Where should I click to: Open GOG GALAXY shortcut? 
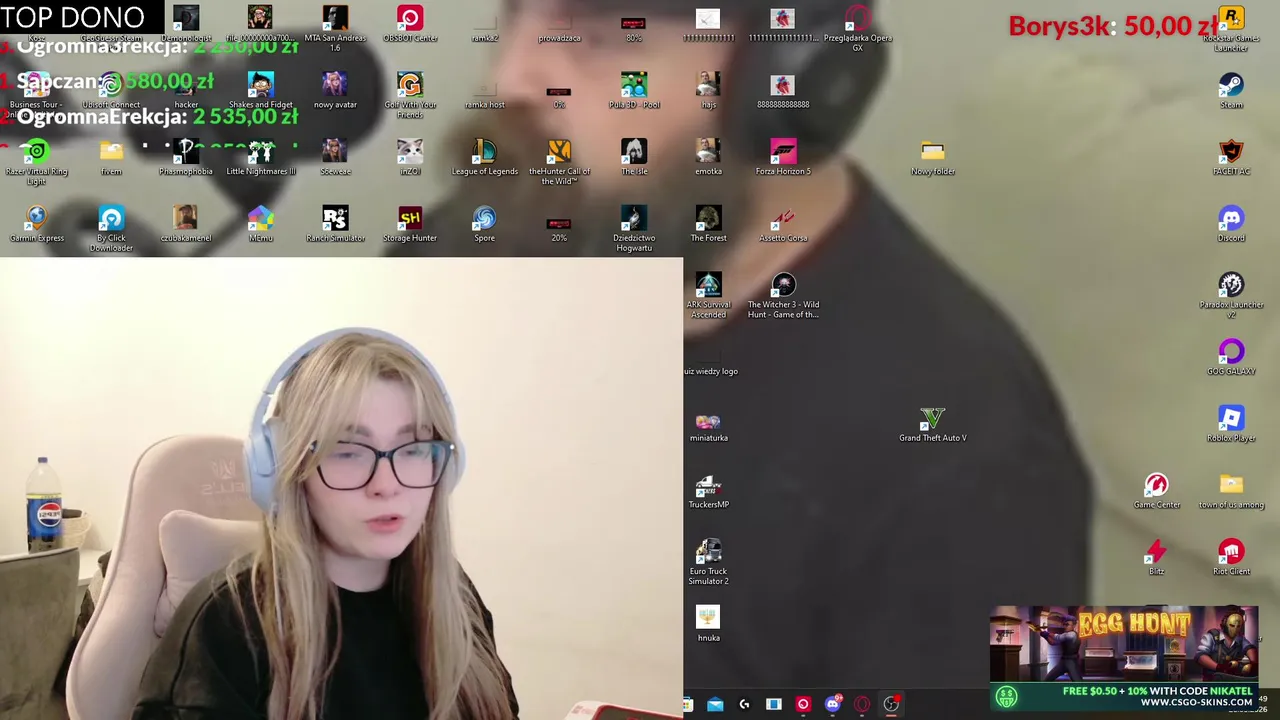coord(1231,358)
